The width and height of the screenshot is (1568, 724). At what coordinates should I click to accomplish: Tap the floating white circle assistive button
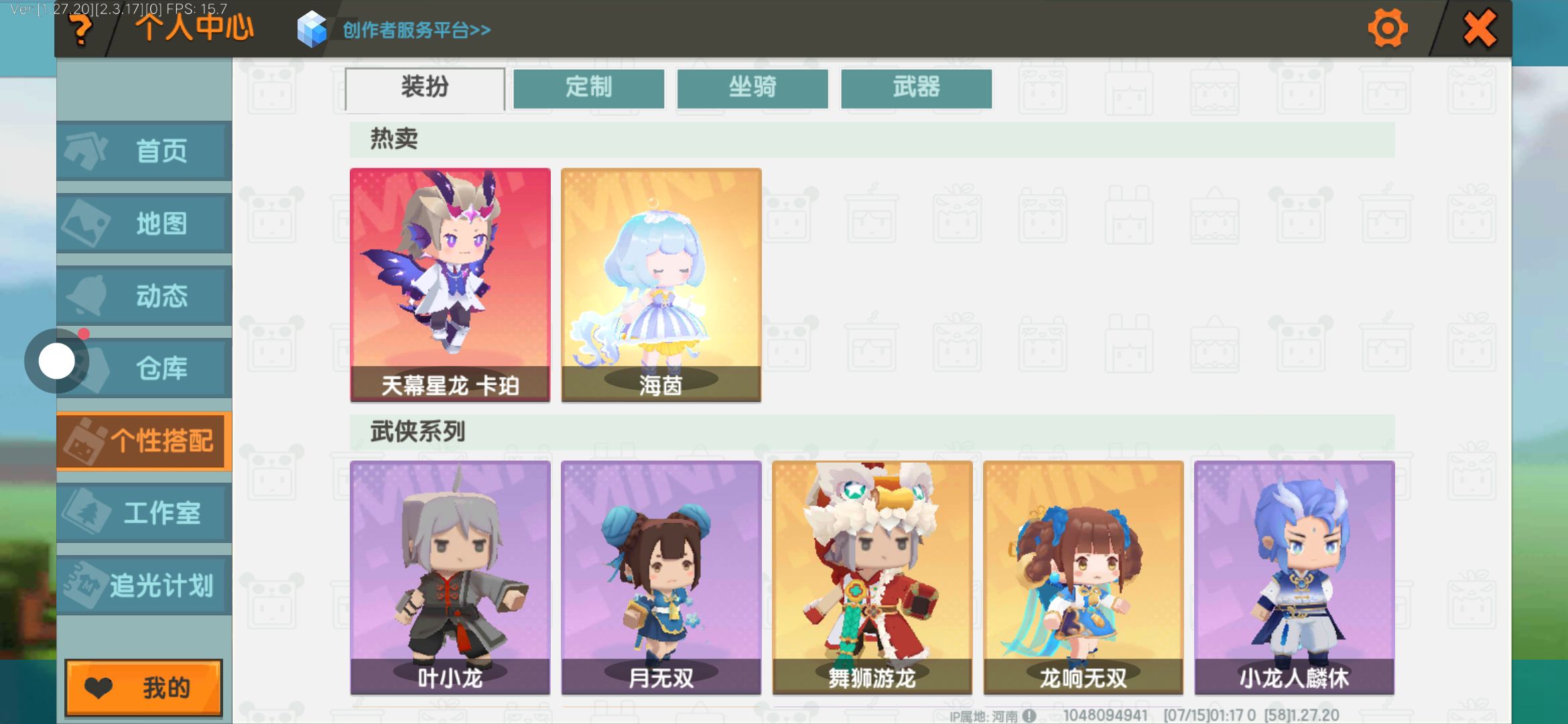coord(57,361)
